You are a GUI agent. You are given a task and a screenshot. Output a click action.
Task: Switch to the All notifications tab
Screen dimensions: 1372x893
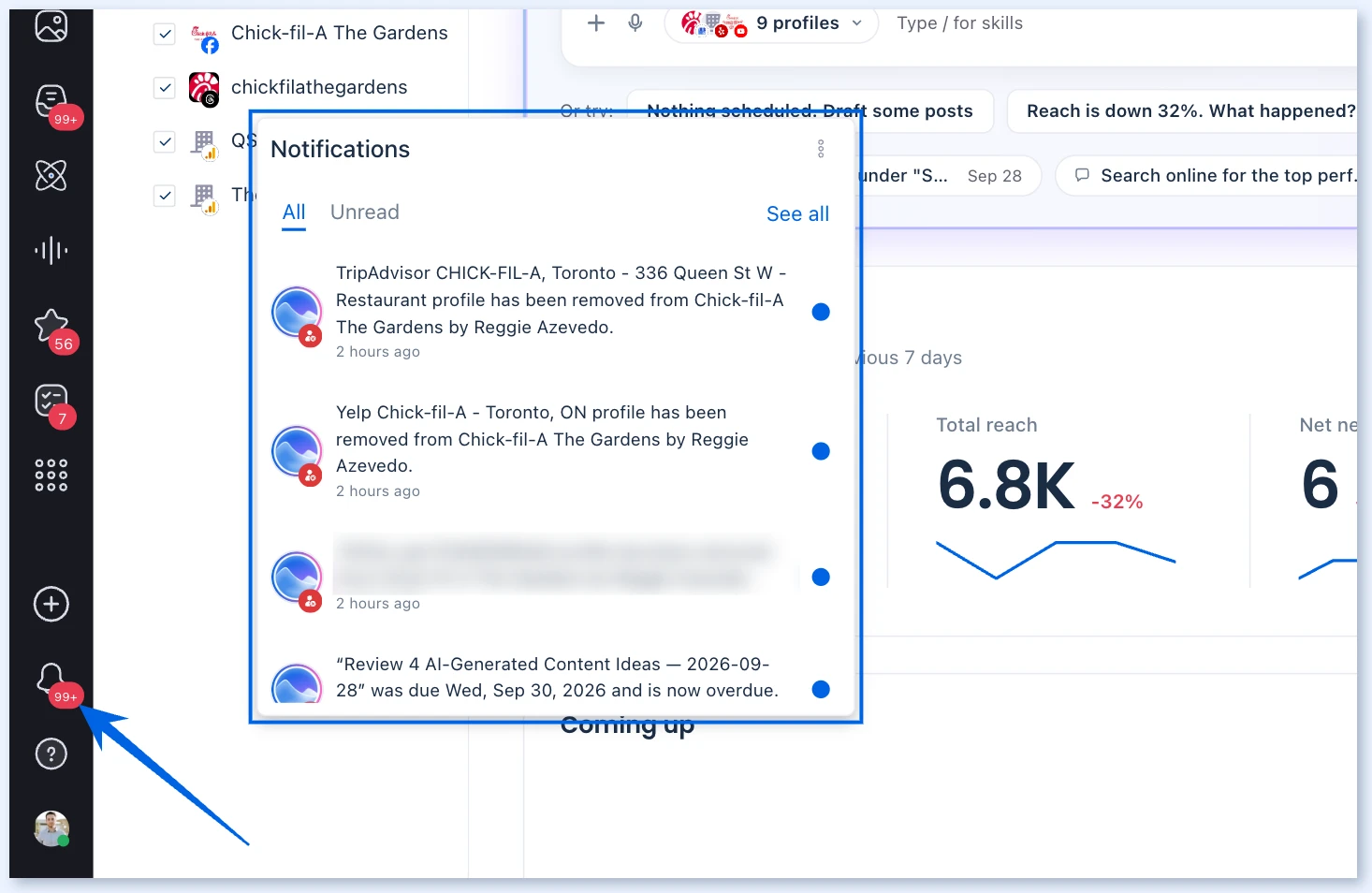[x=294, y=212]
